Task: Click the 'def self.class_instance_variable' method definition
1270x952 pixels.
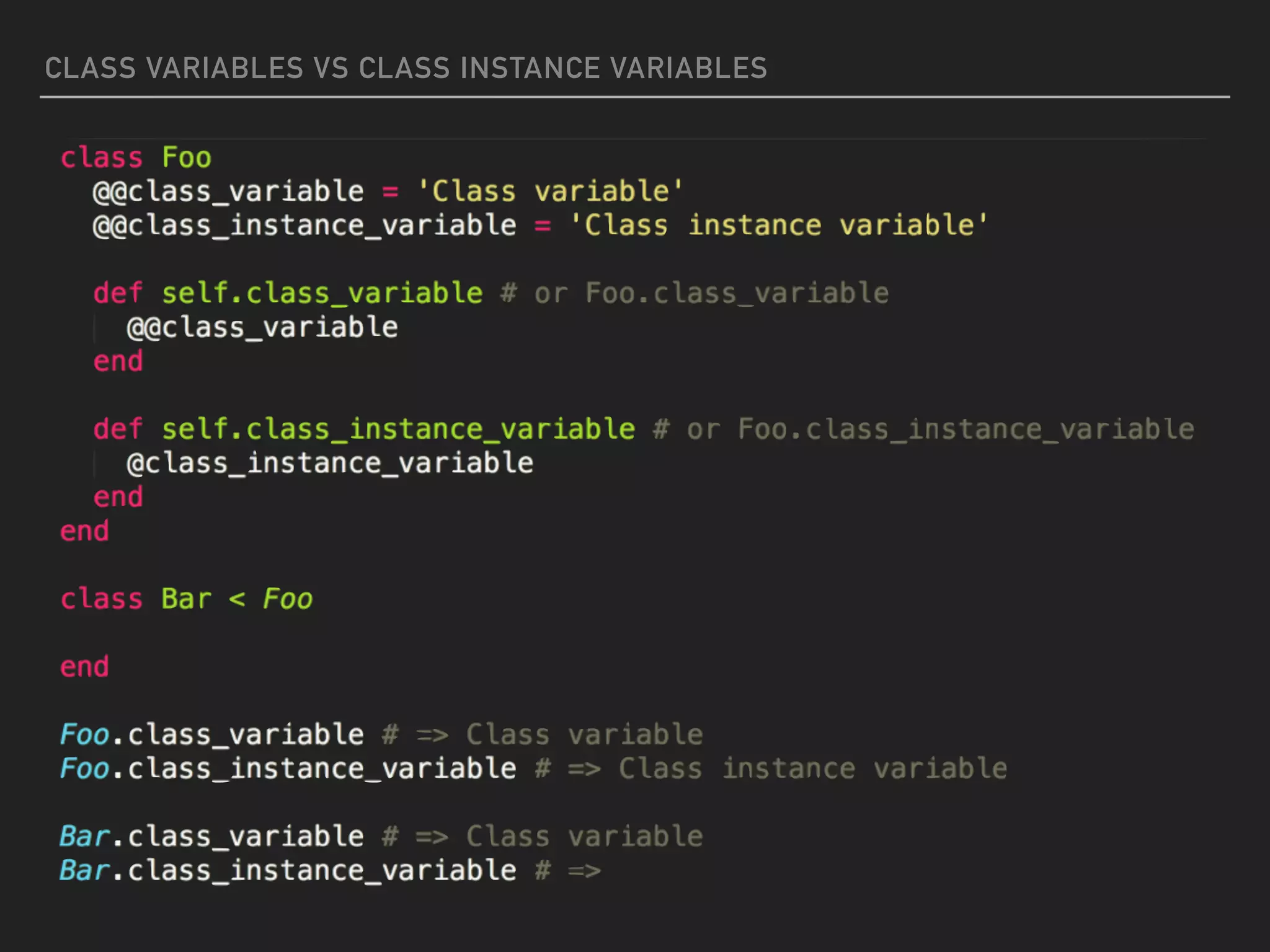Action: point(364,429)
